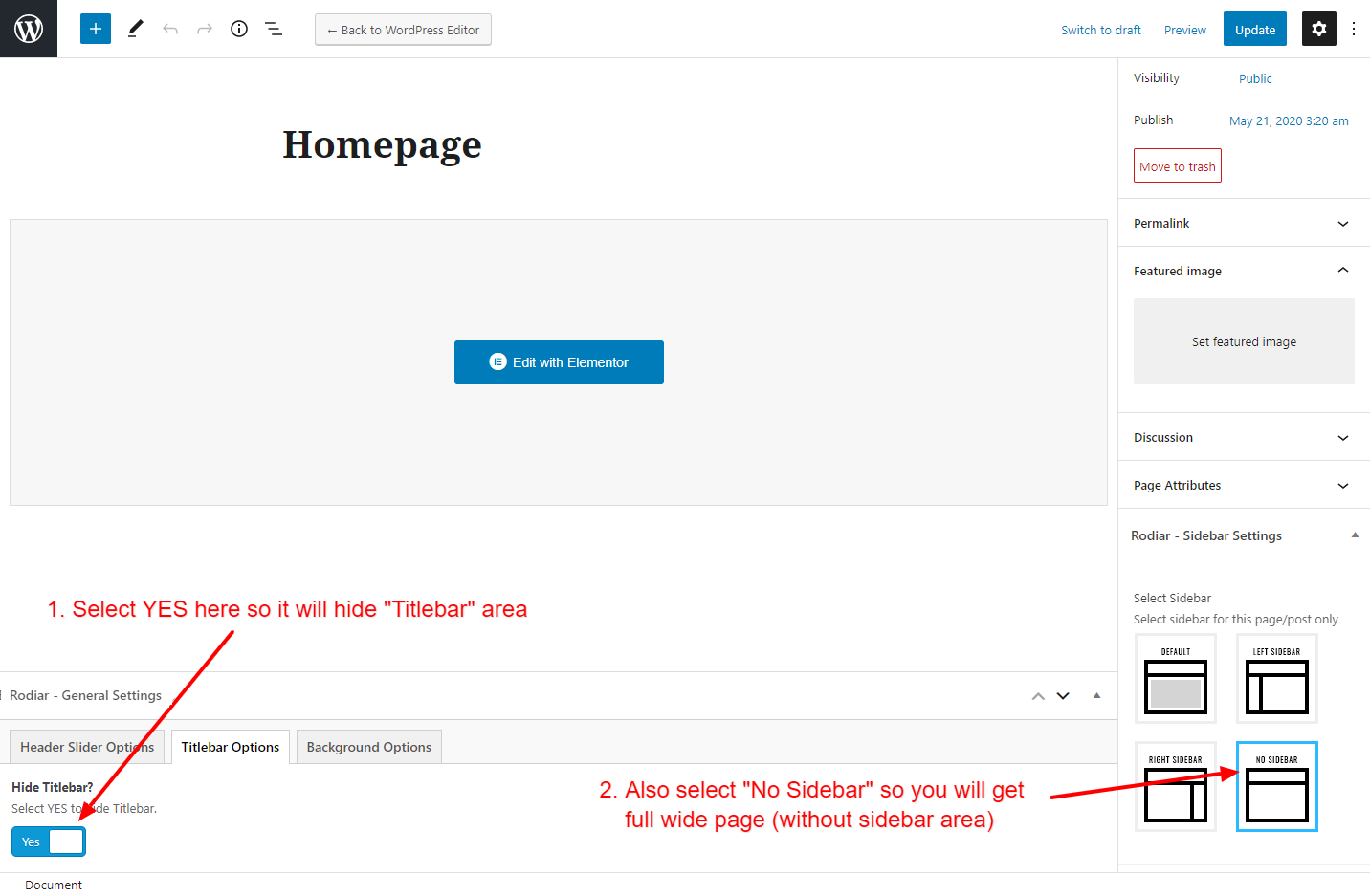Image resolution: width=1370 pixels, height=896 pixels.
Task: Toggle the settings gear icon
Action: pyautogui.click(x=1318, y=29)
